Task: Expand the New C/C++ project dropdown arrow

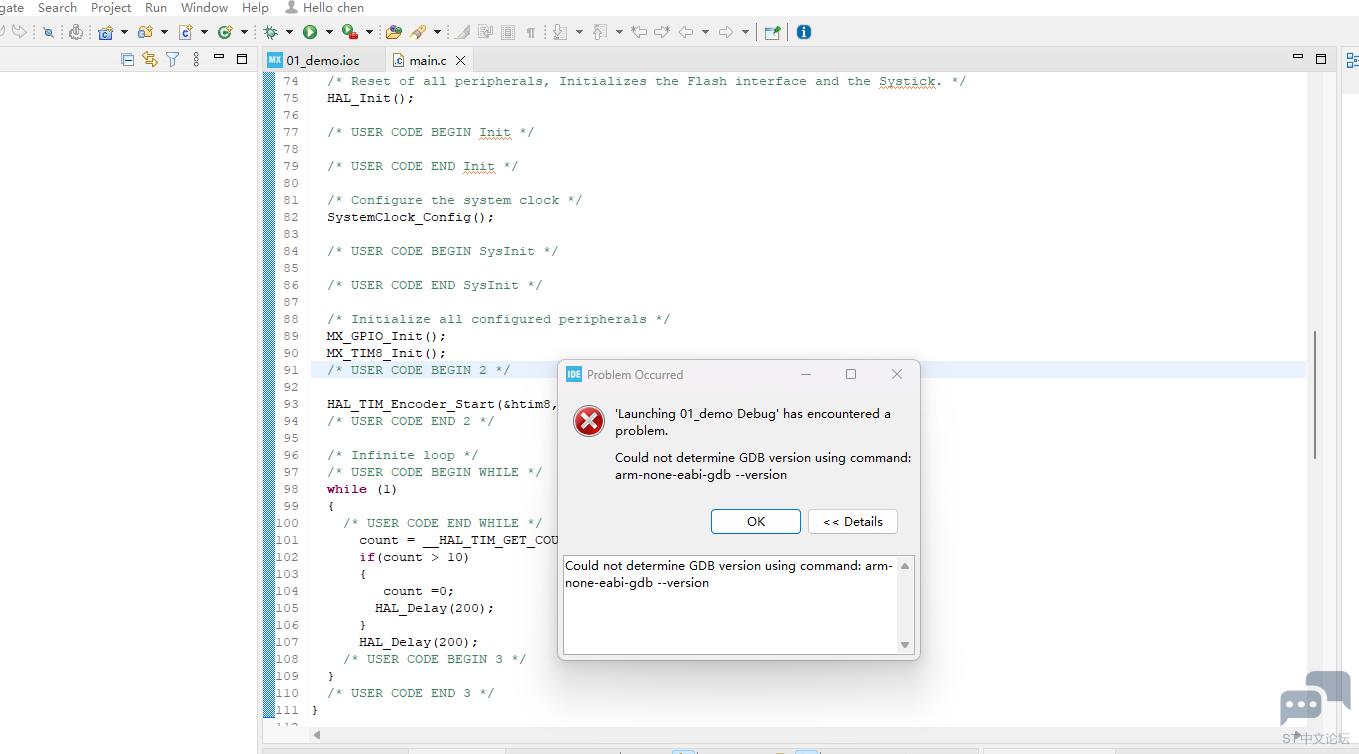Action: click(x=124, y=32)
